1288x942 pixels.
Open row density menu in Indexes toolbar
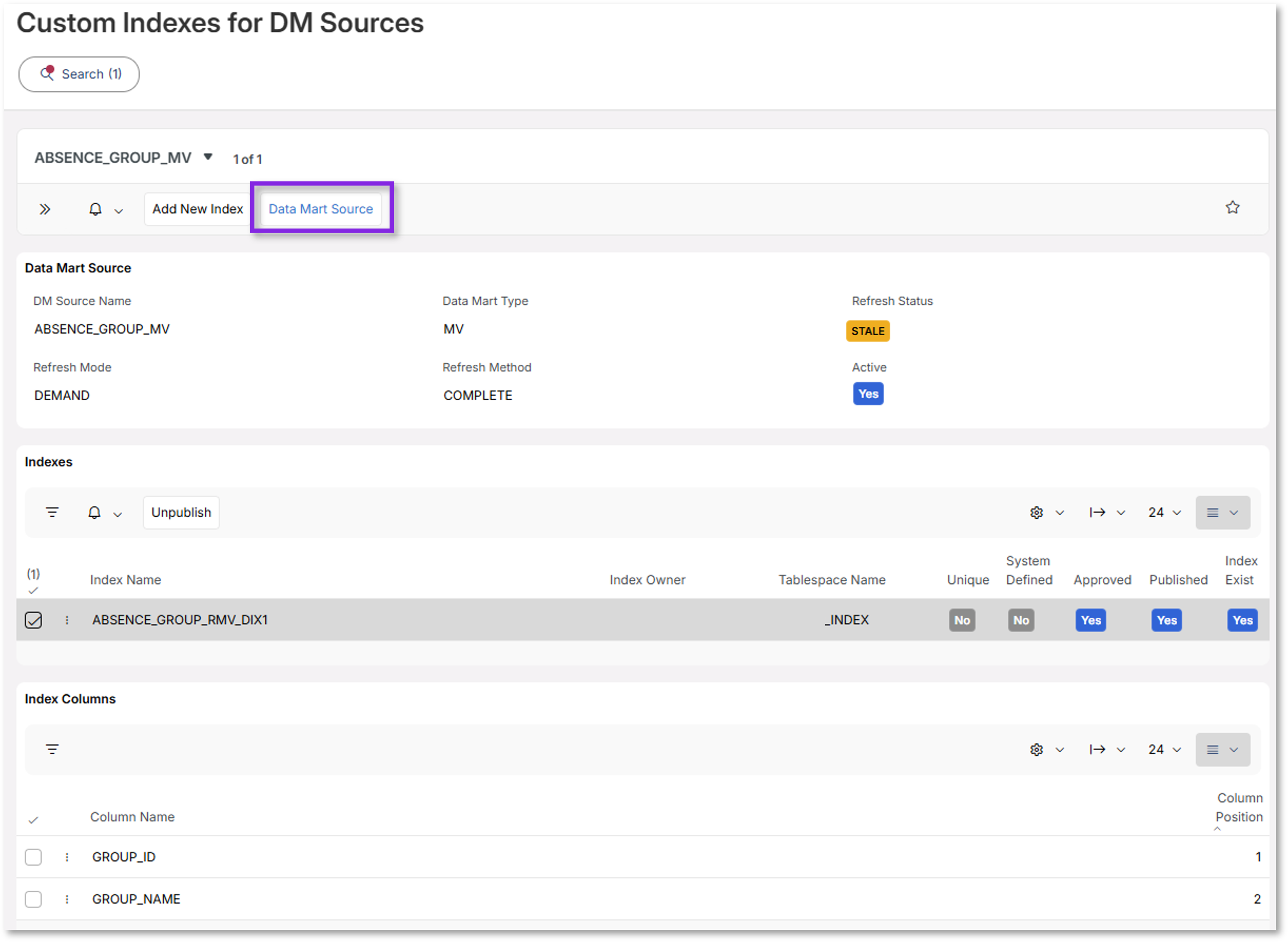(1223, 512)
